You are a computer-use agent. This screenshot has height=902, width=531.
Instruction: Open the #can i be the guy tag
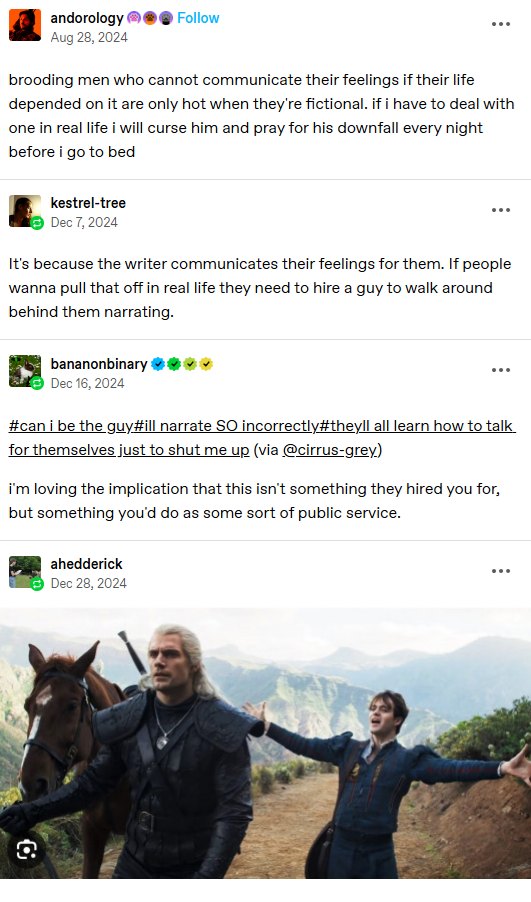71,426
